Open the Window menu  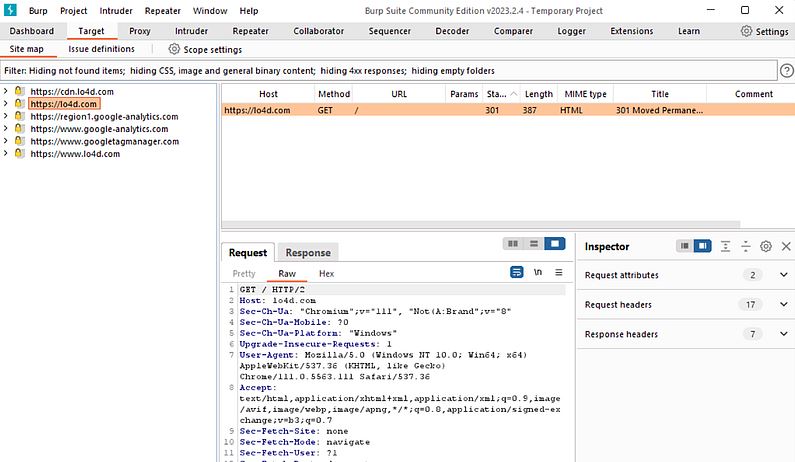(210, 11)
